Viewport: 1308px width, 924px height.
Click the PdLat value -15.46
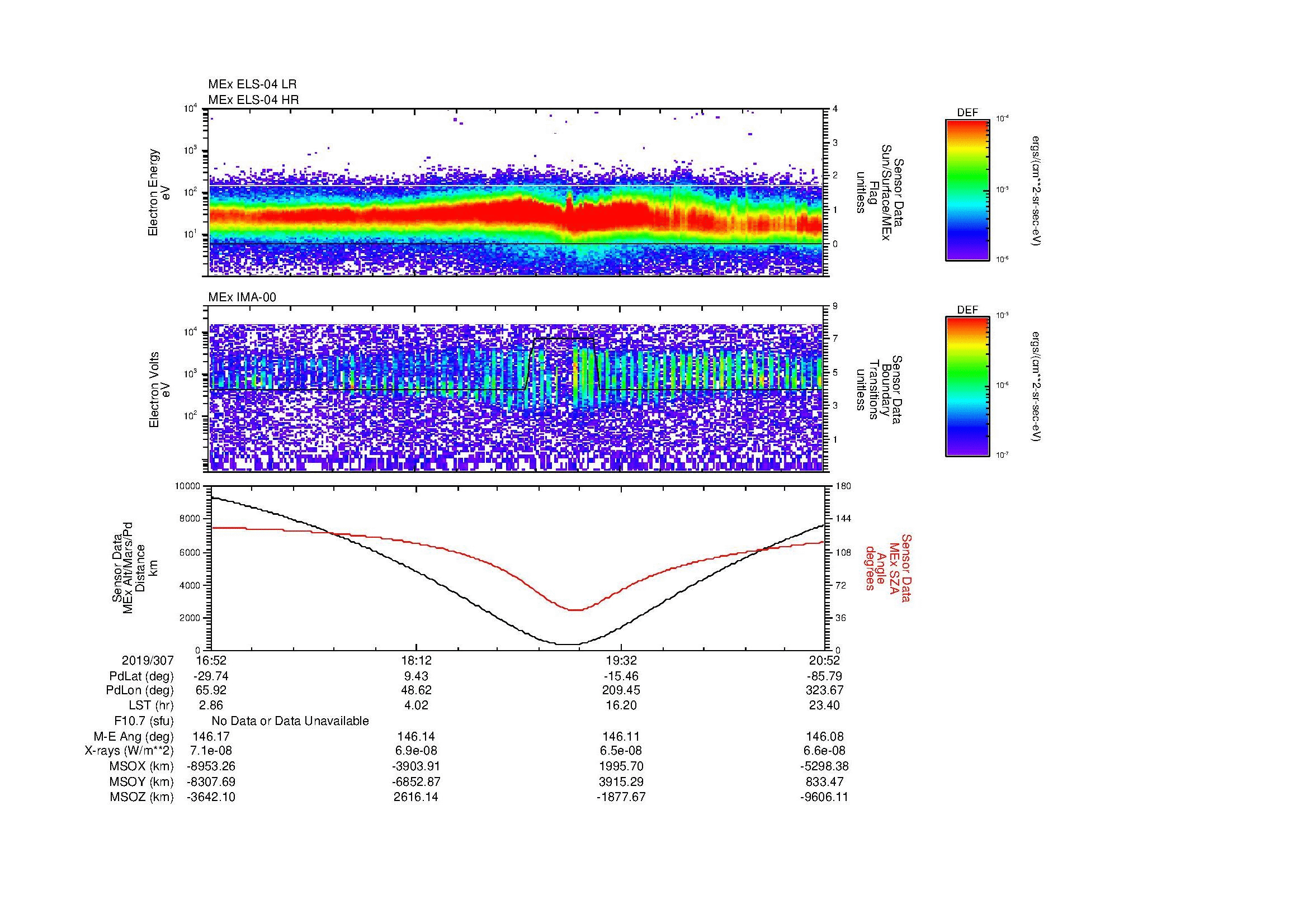[621, 676]
